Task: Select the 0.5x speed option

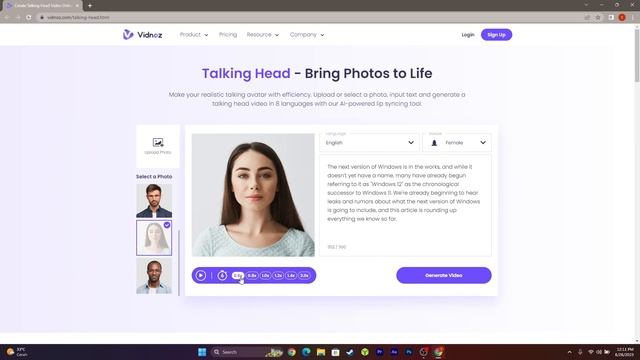Action: pyautogui.click(x=238, y=276)
